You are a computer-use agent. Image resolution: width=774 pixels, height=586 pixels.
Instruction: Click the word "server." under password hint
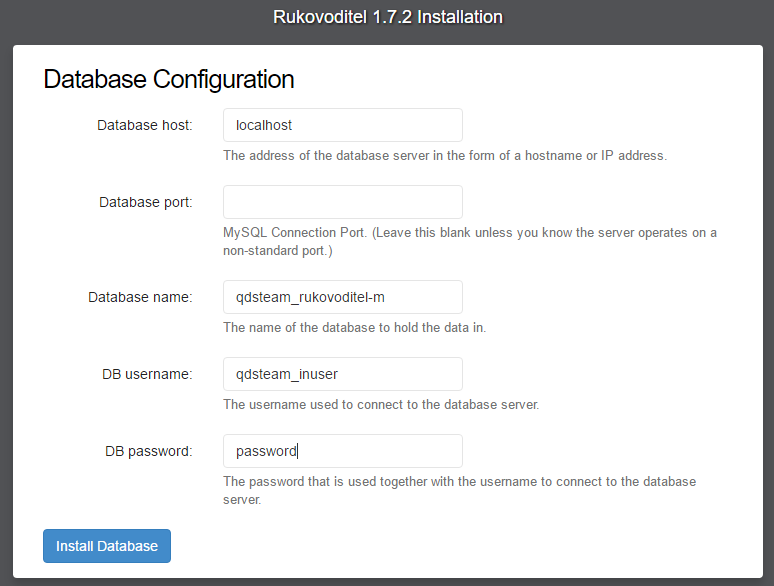[242, 500]
